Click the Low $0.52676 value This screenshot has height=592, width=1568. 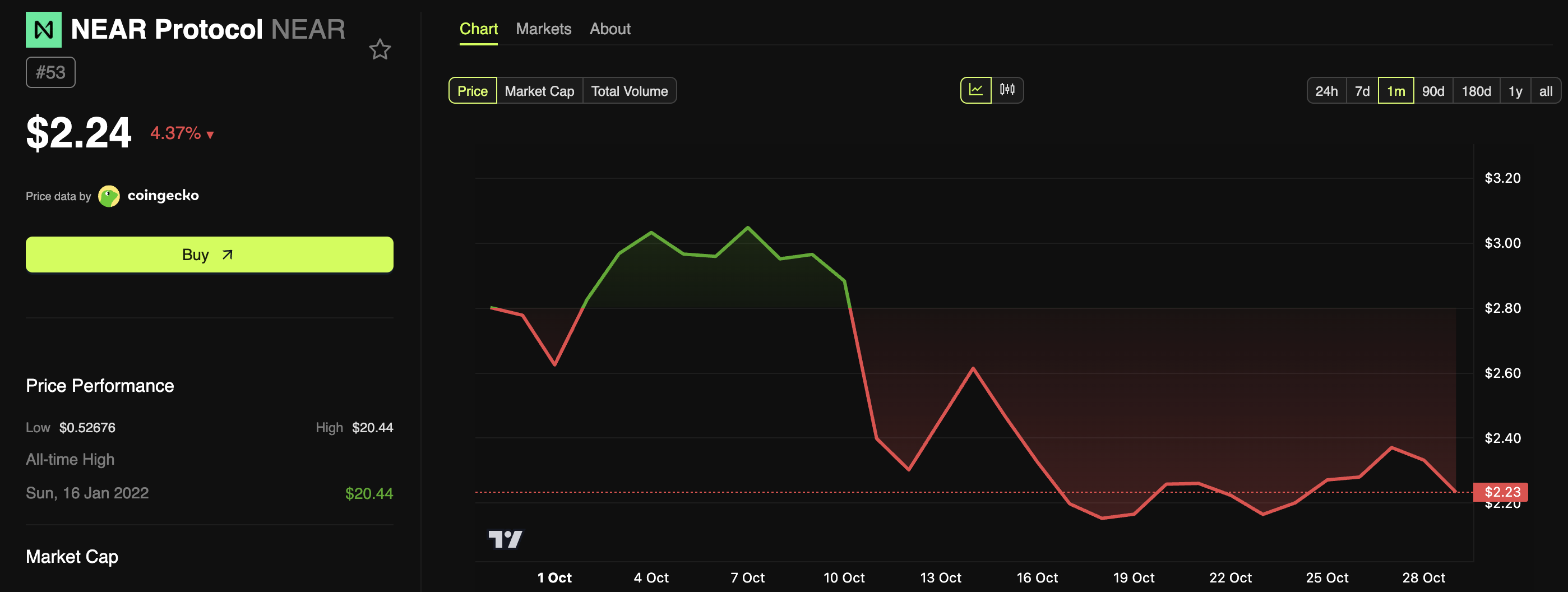[87, 428]
